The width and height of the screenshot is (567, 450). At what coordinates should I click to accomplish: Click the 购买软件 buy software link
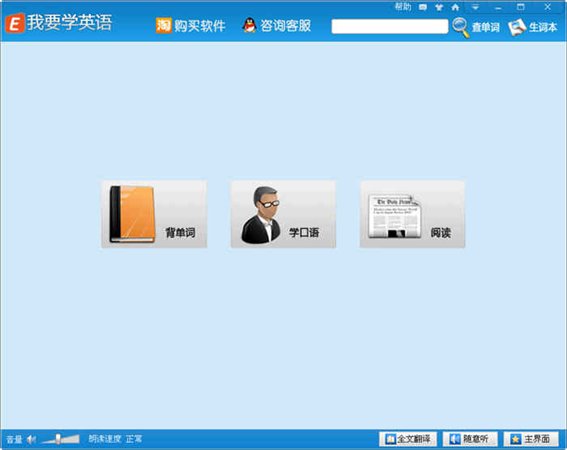200,26
